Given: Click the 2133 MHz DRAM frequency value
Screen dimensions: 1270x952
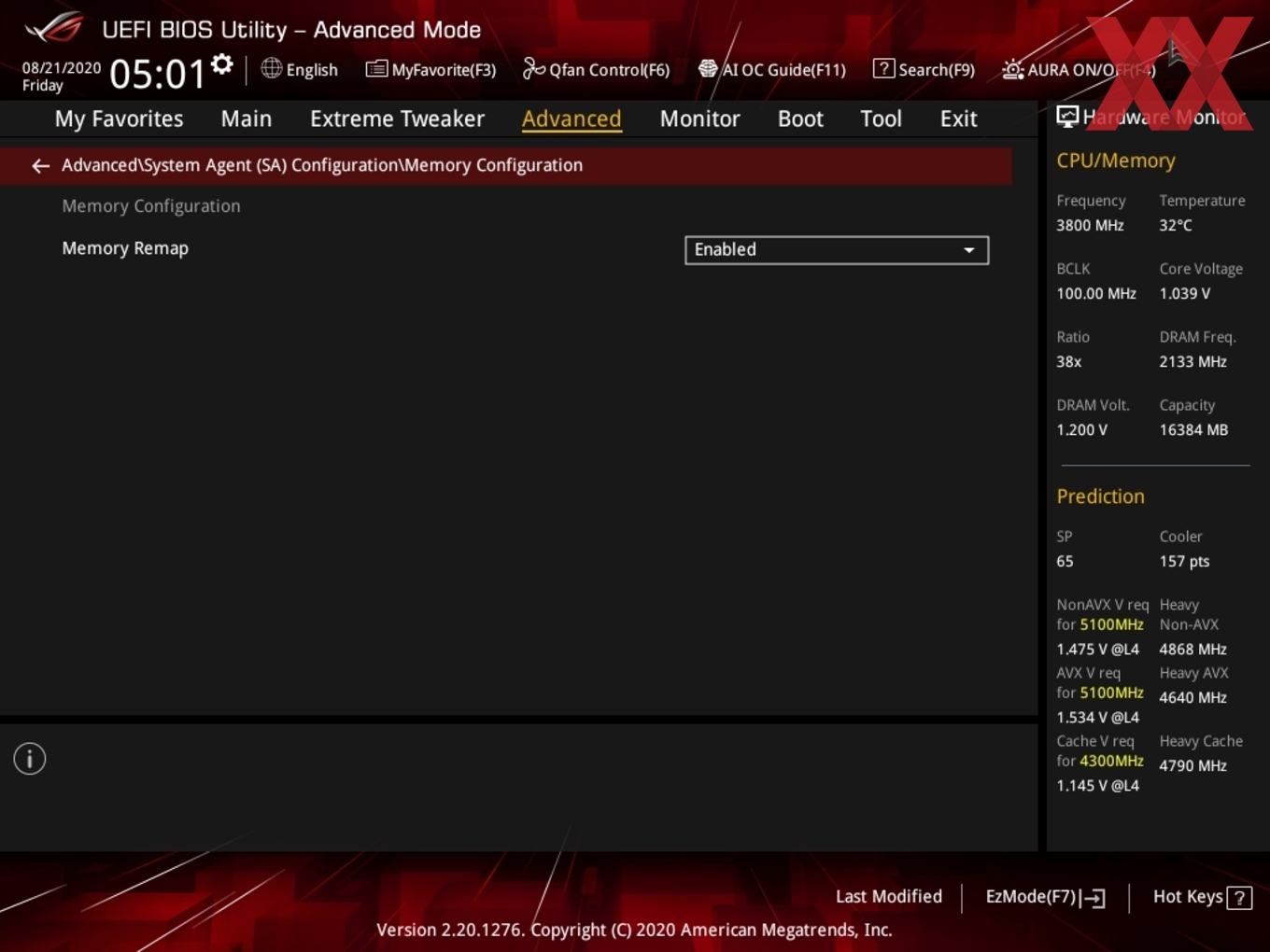Looking at the screenshot, I should pos(1193,361).
